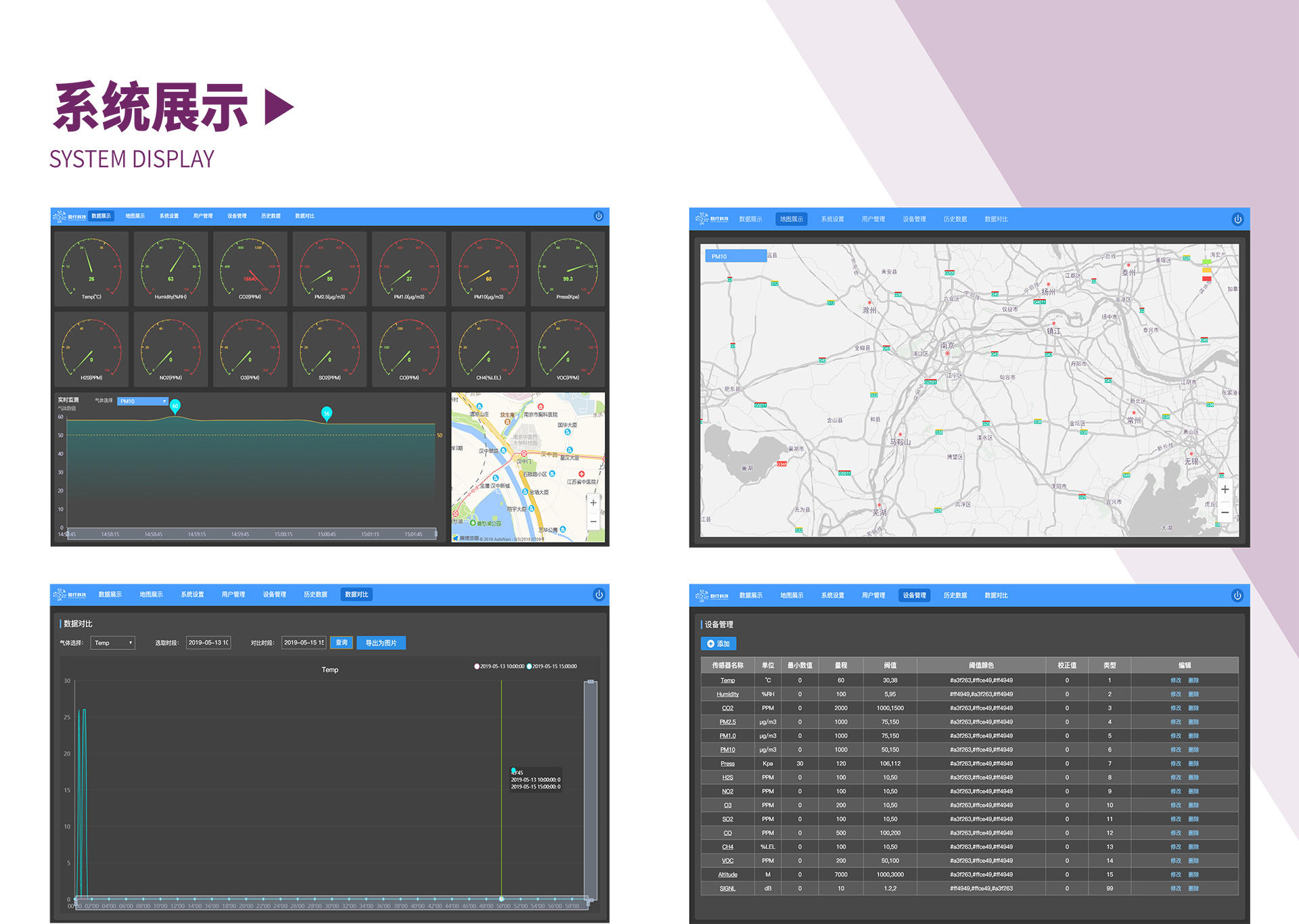Select the 设备管理 tab in the device panel
The width and height of the screenshot is (1299, 924).
[914, 595]
